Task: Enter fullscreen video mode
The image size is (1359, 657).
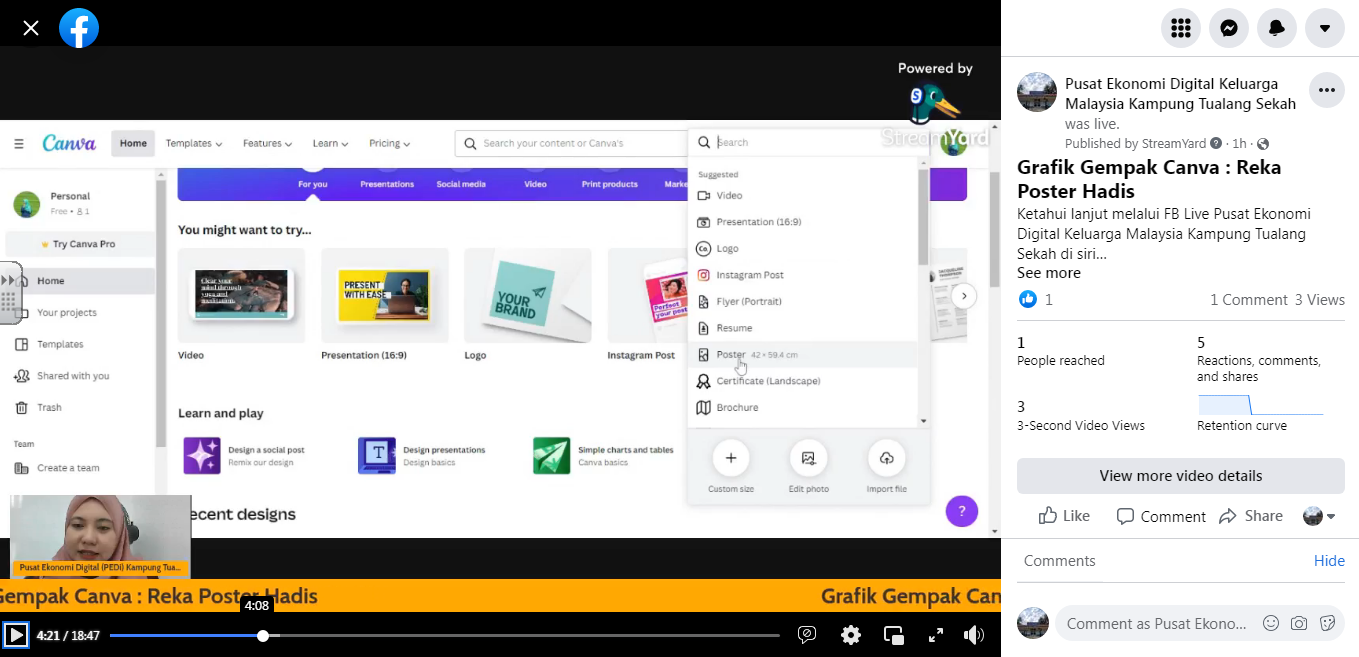Action: pyautogui.click(x=936, y=635)
